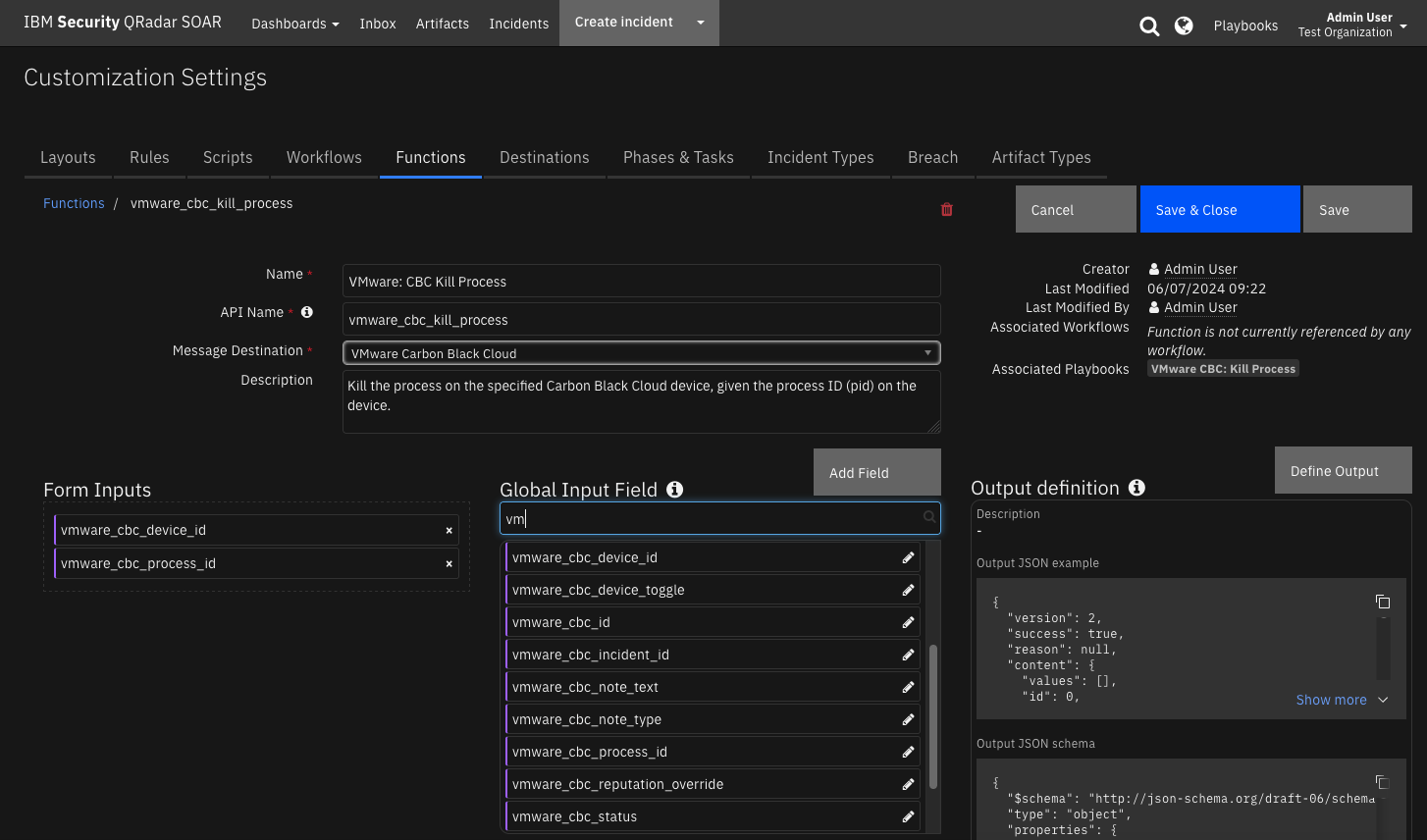Click Global Input Field filter box
The height and width of the screenshot is (840, 1427).
click(x=720, y=518)
